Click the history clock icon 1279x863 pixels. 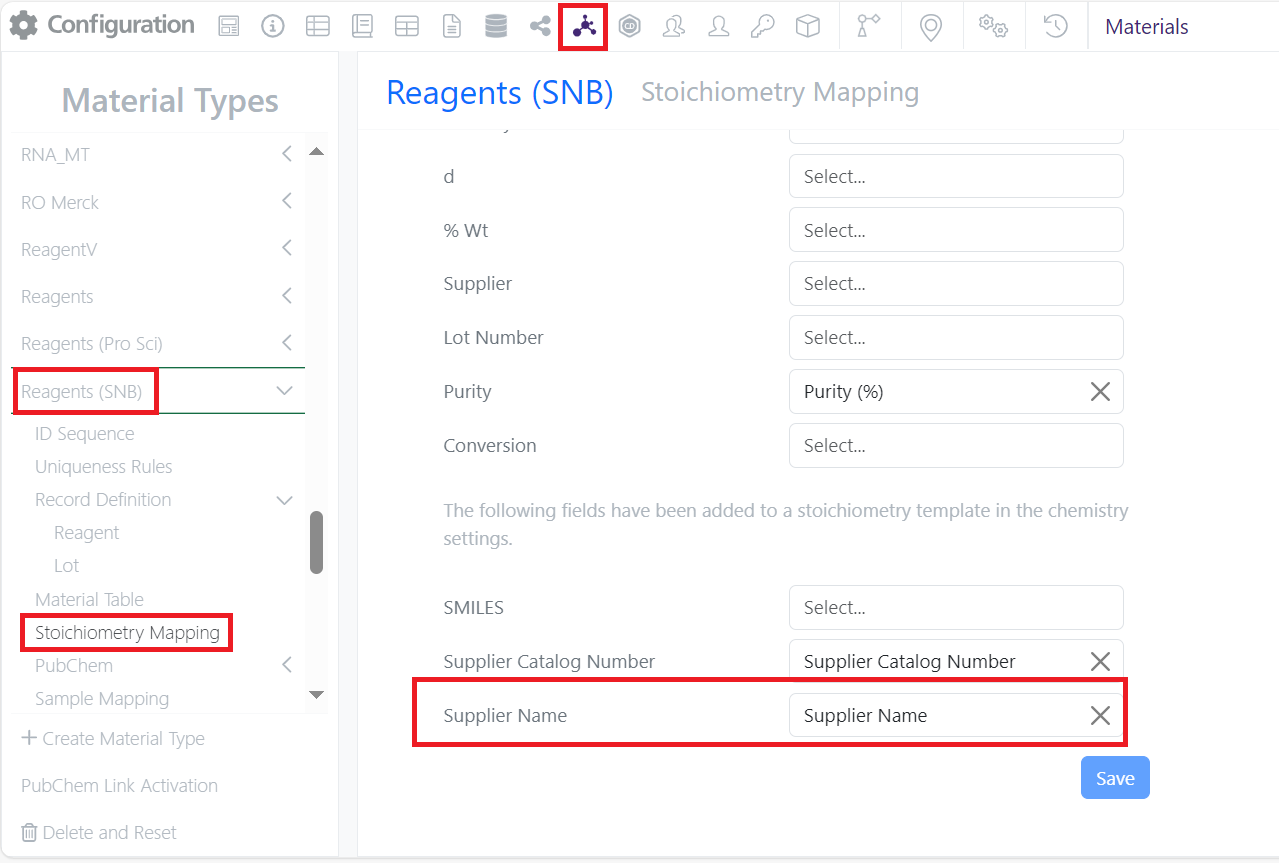point(1056,27)
